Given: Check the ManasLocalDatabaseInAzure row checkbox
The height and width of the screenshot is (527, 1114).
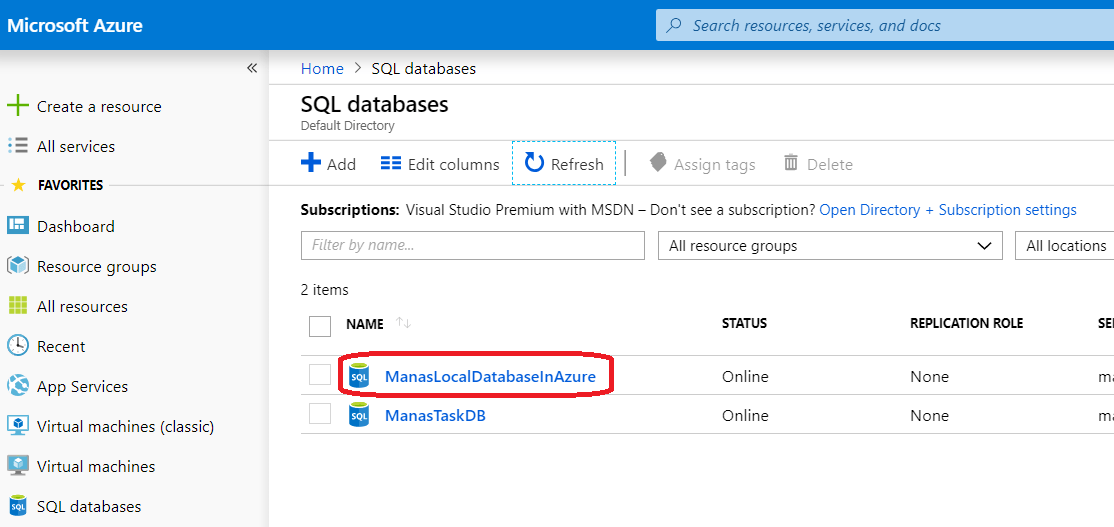Looking at the screenshot, I should click(320, 375).
